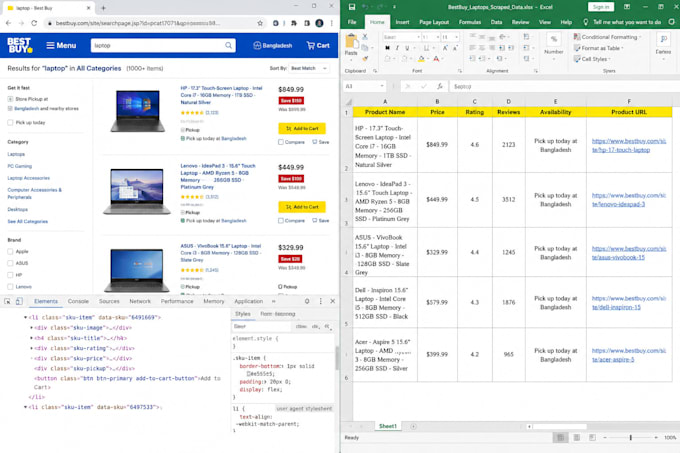The image size is (680, 453).
Task: Open the Sort By Best Match dropdown
Action: pos(309,68)
